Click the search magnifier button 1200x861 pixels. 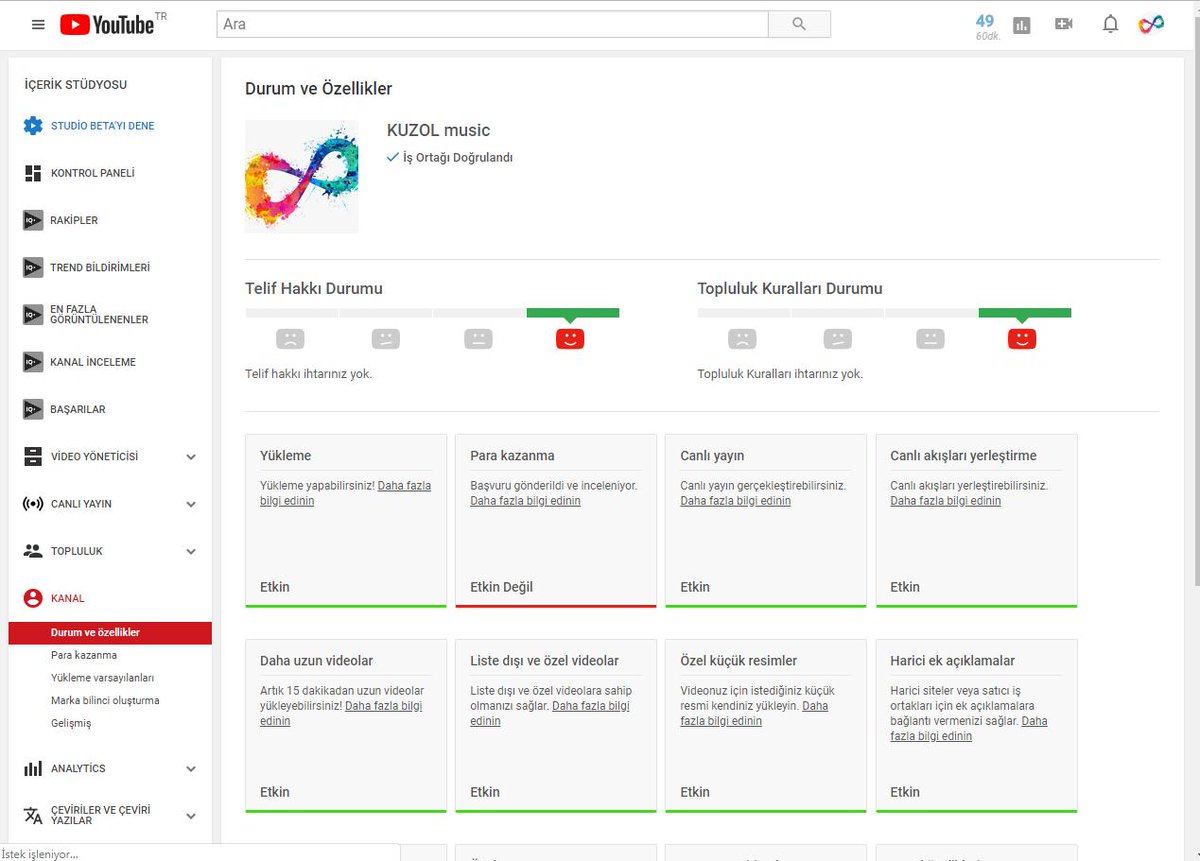[799, 24]
